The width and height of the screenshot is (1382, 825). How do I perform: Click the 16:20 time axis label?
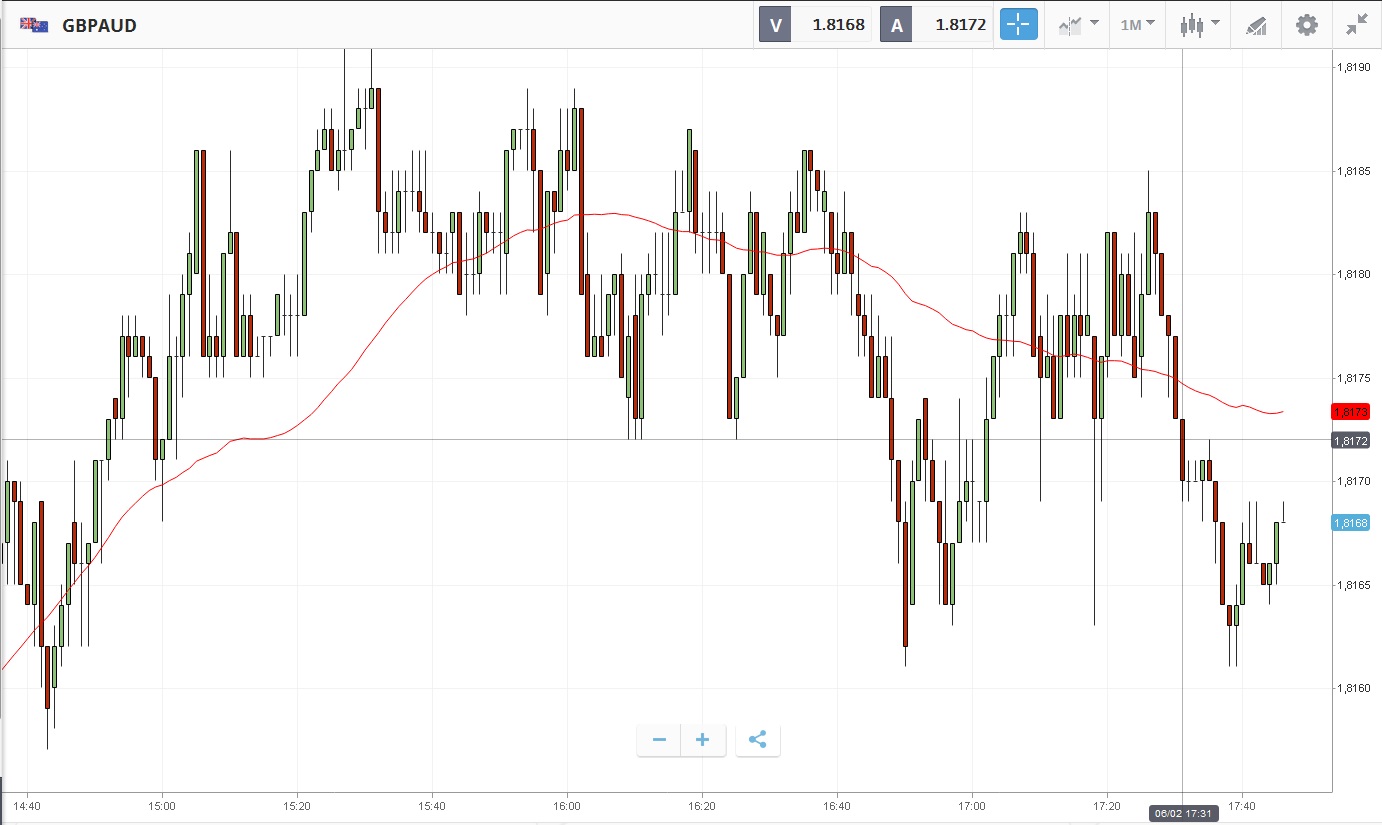pyautogui.click(x=702, y=805)
